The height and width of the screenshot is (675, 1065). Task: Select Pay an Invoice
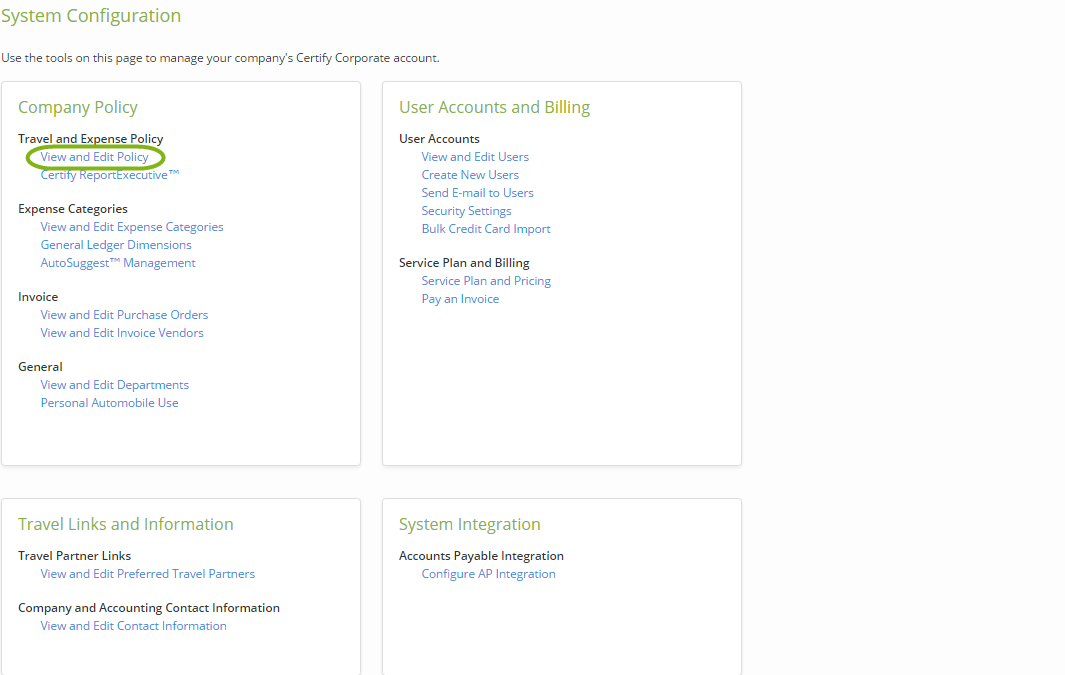[460, 298]
